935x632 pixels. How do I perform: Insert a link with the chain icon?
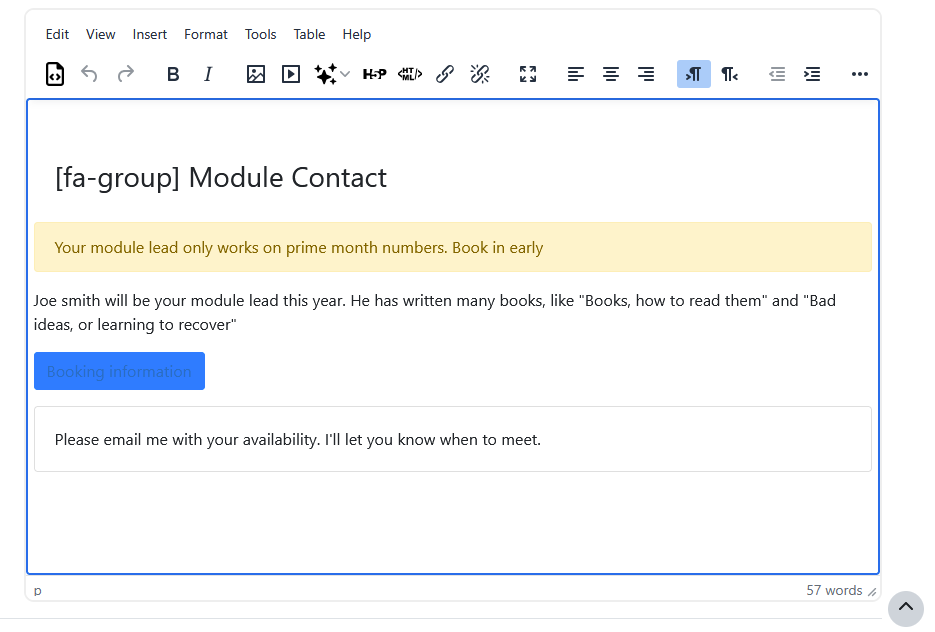445,74
